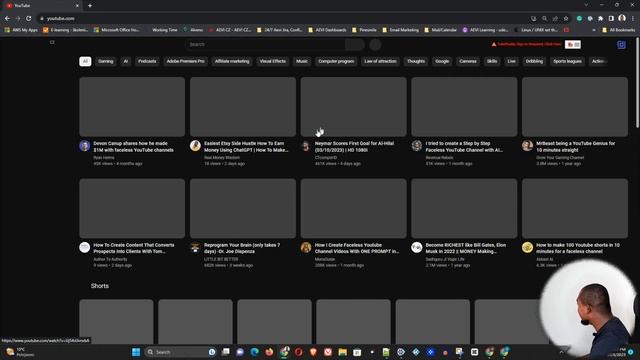Click channel avatar beside Easiest Etsy video
640x360 pixels.
pyautogui.click(x=195, y=146)
